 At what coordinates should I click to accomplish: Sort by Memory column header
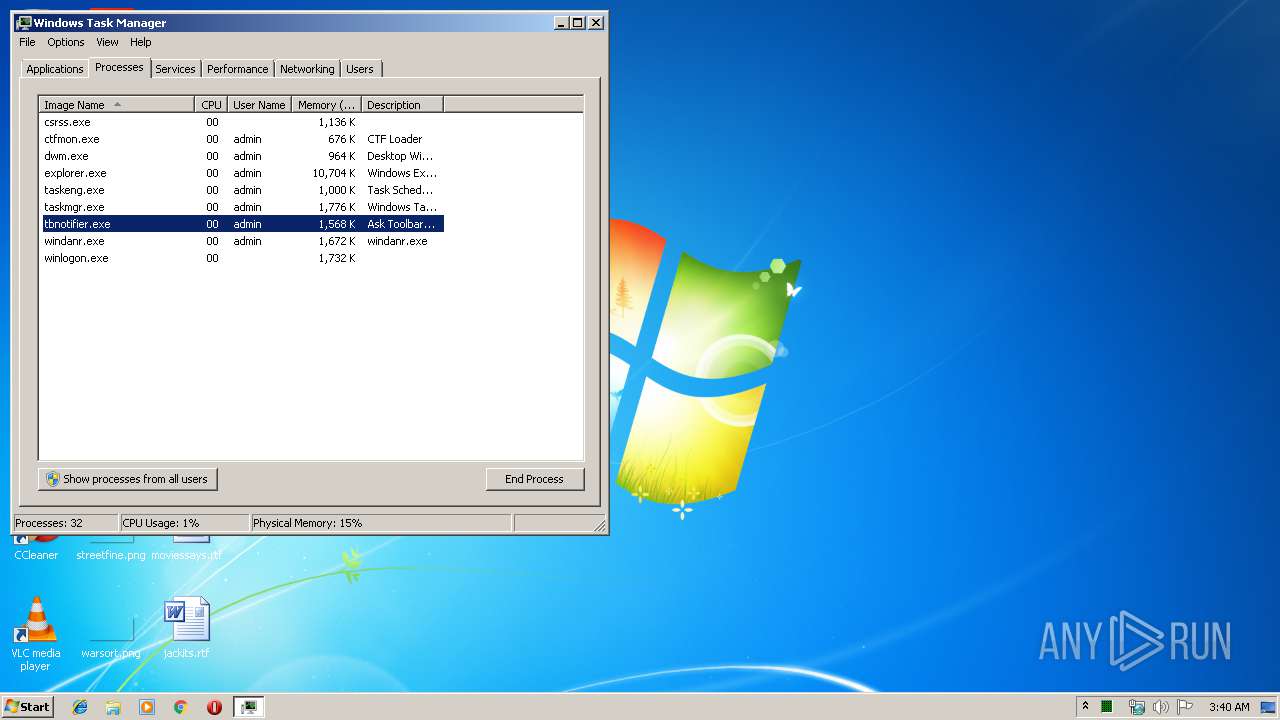[x=326, y=105]
